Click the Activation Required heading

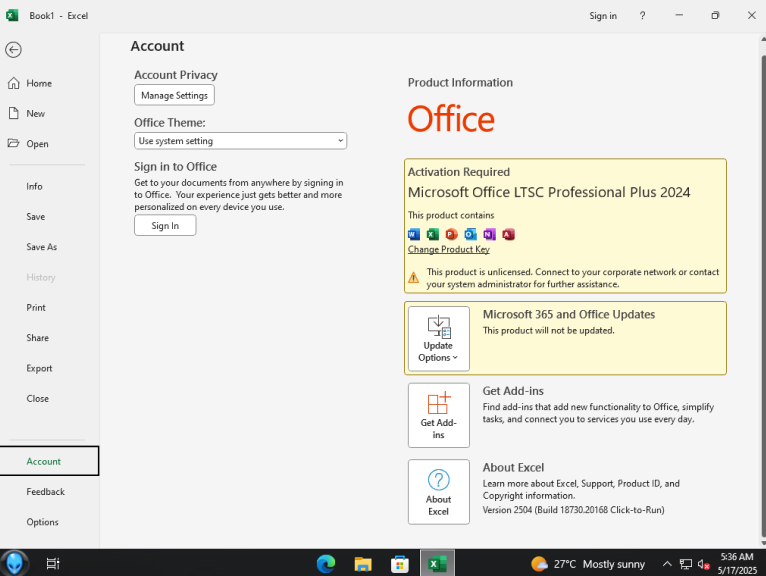tap(459, 172)
